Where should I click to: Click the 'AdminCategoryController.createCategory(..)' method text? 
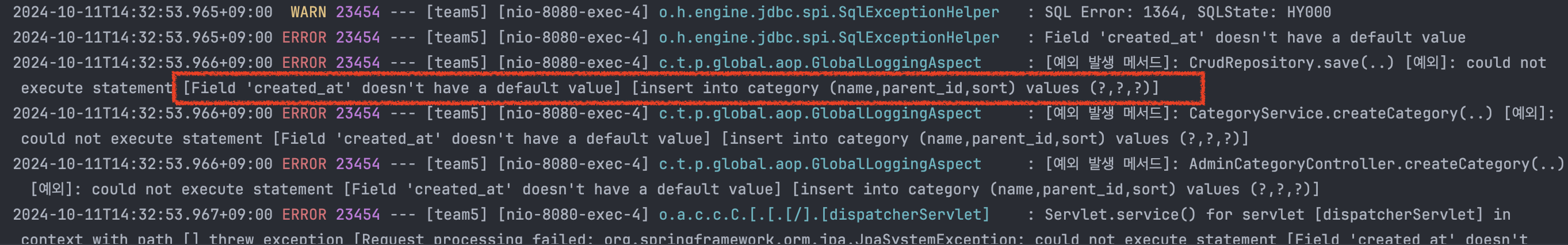point(1376,164)
